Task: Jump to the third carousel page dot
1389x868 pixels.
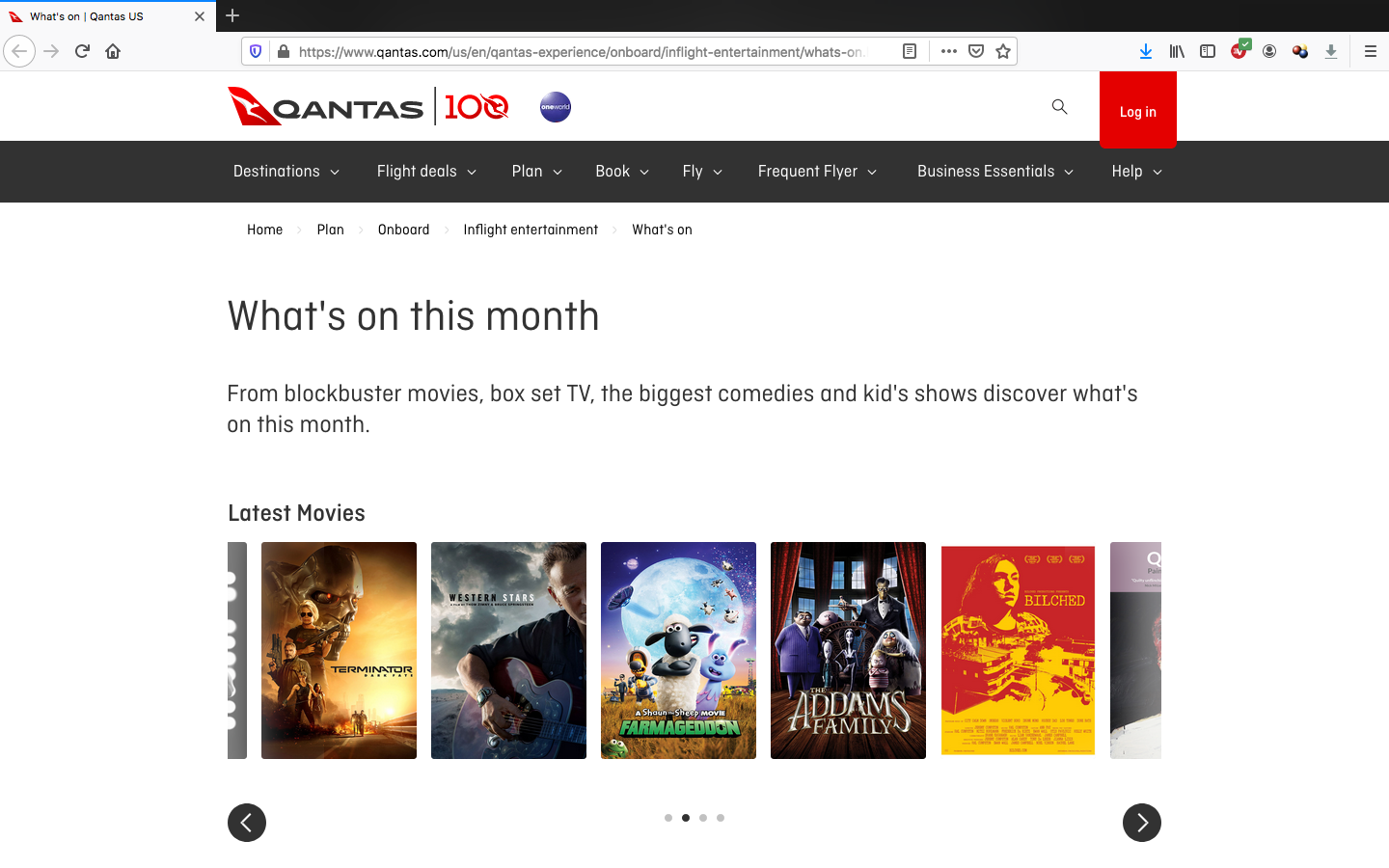Action: point(703,818)
